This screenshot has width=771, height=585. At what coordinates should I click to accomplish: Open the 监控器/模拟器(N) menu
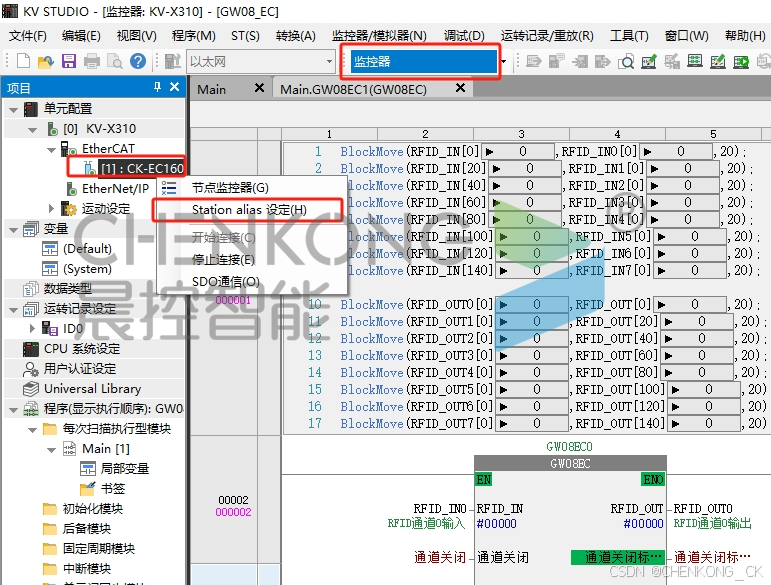[x=379, y=36]
